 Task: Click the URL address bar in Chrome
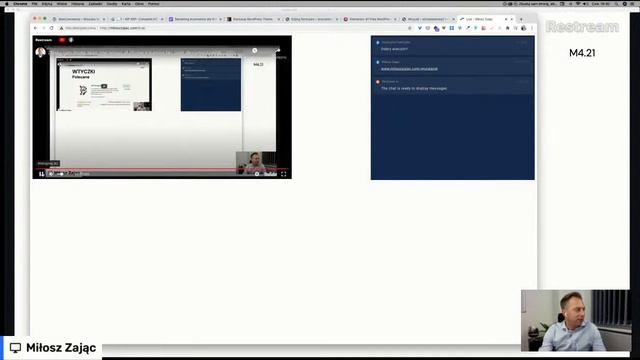point(233,28)
